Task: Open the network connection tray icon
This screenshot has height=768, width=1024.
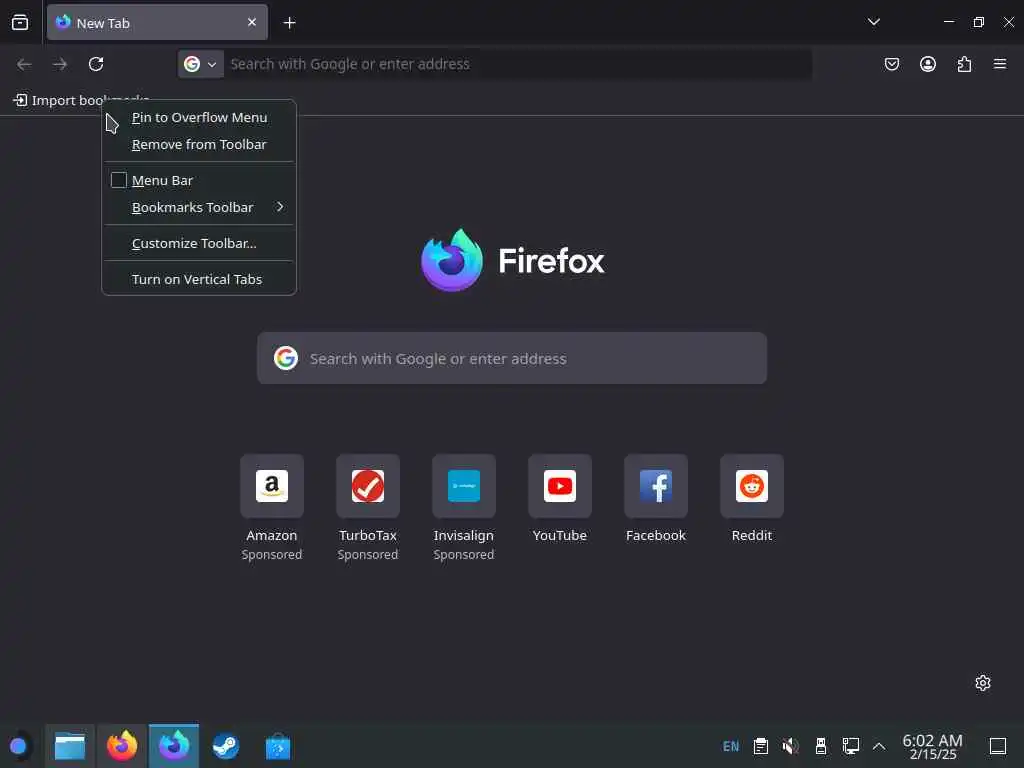Action: point(851,746)
